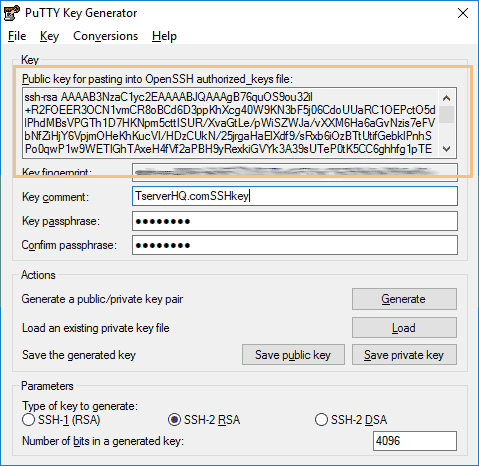This screenshot has height=466, width=479.
Task: Focus the Confirm passphrase field
Action: [295, 245]
